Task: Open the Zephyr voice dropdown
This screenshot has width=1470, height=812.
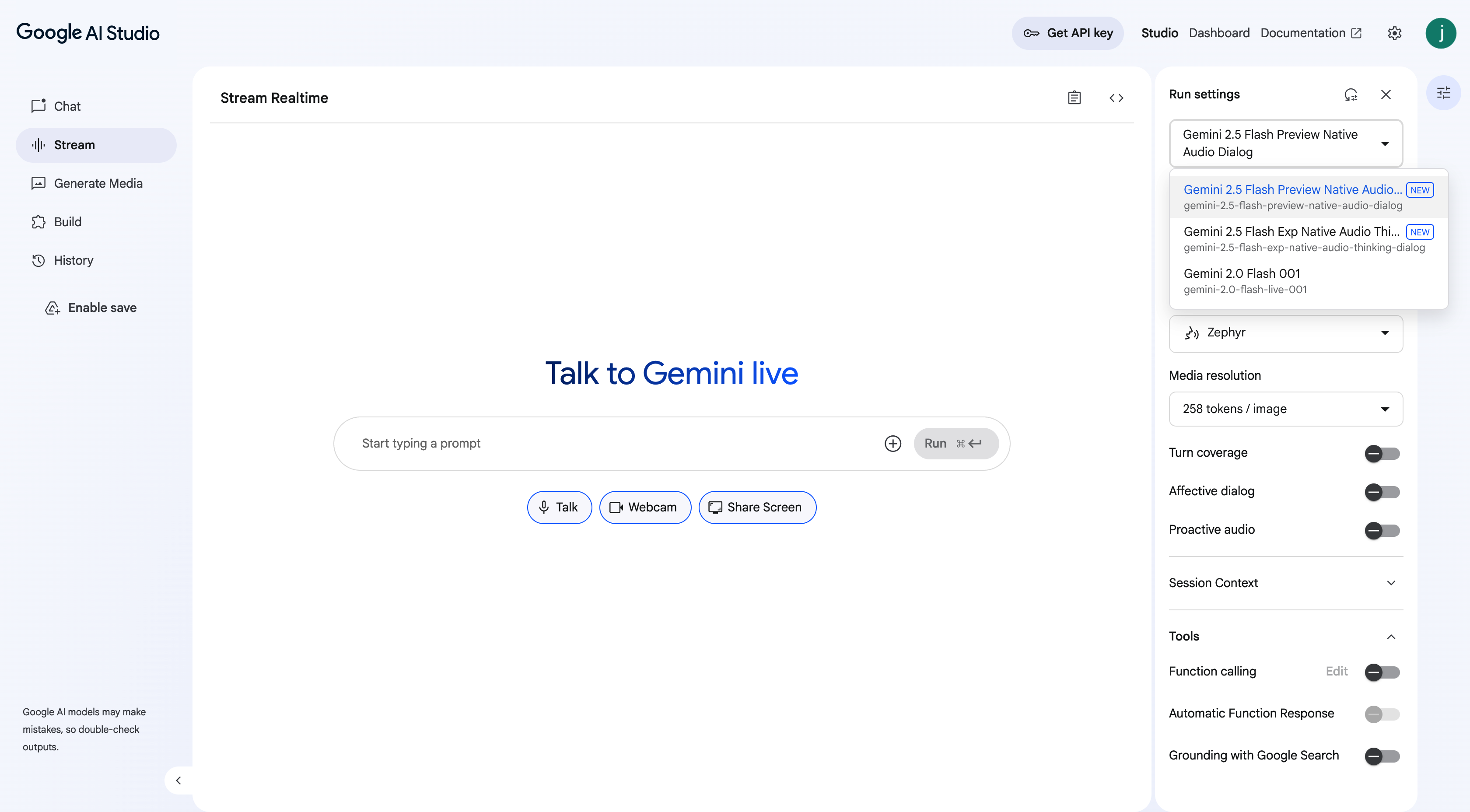Action: [1285, 333]
